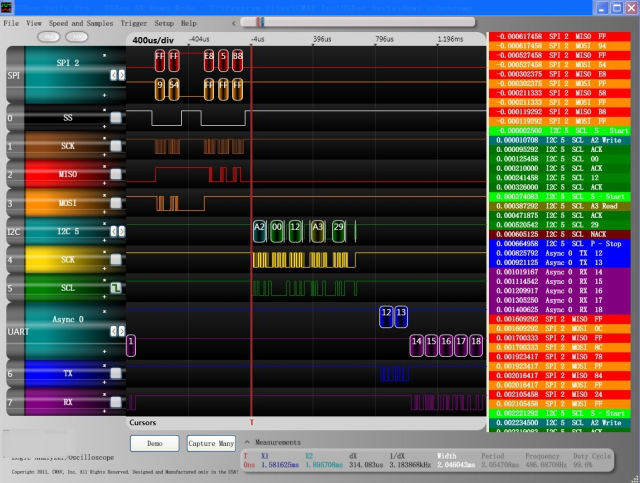
Task: Click the Demo button
Action: point(155,443)
